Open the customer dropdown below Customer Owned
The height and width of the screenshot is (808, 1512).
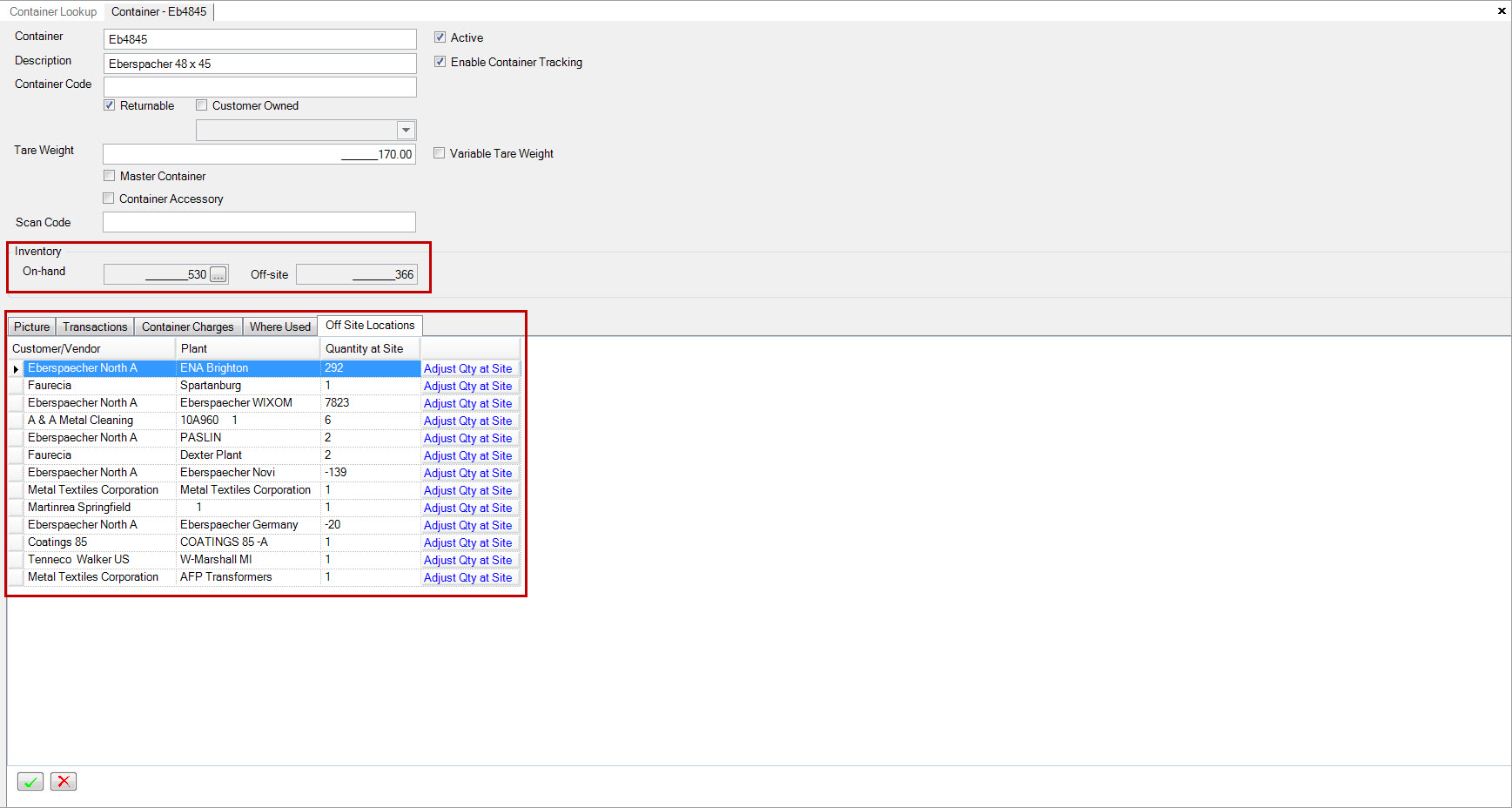pyautogui.click(x=406, y=130)
